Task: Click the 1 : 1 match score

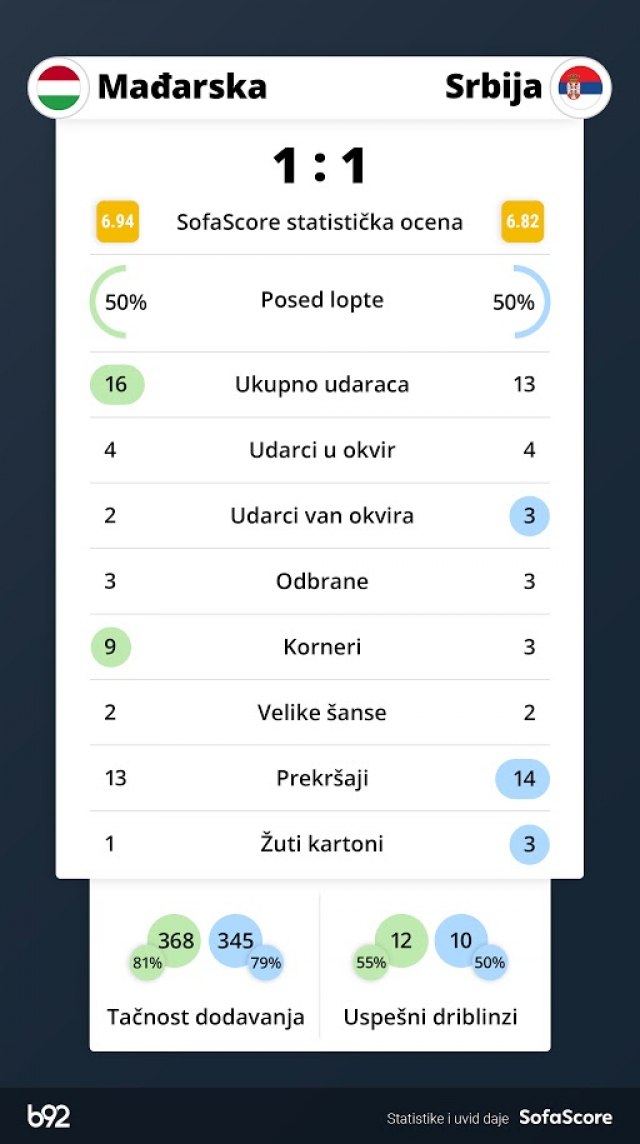Action: (320, 166)
